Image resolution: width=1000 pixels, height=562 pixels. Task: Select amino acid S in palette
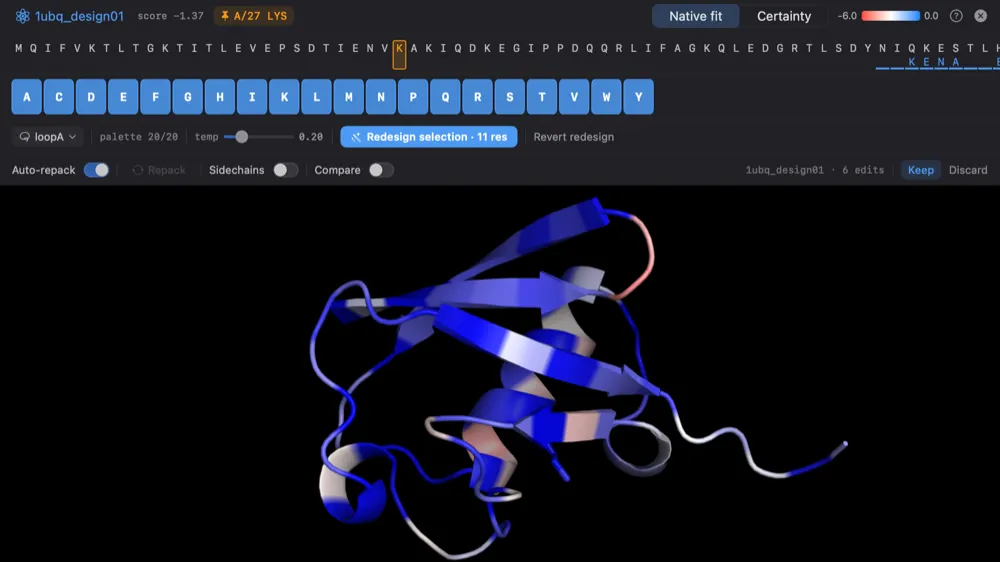click(x=510, y=97)
